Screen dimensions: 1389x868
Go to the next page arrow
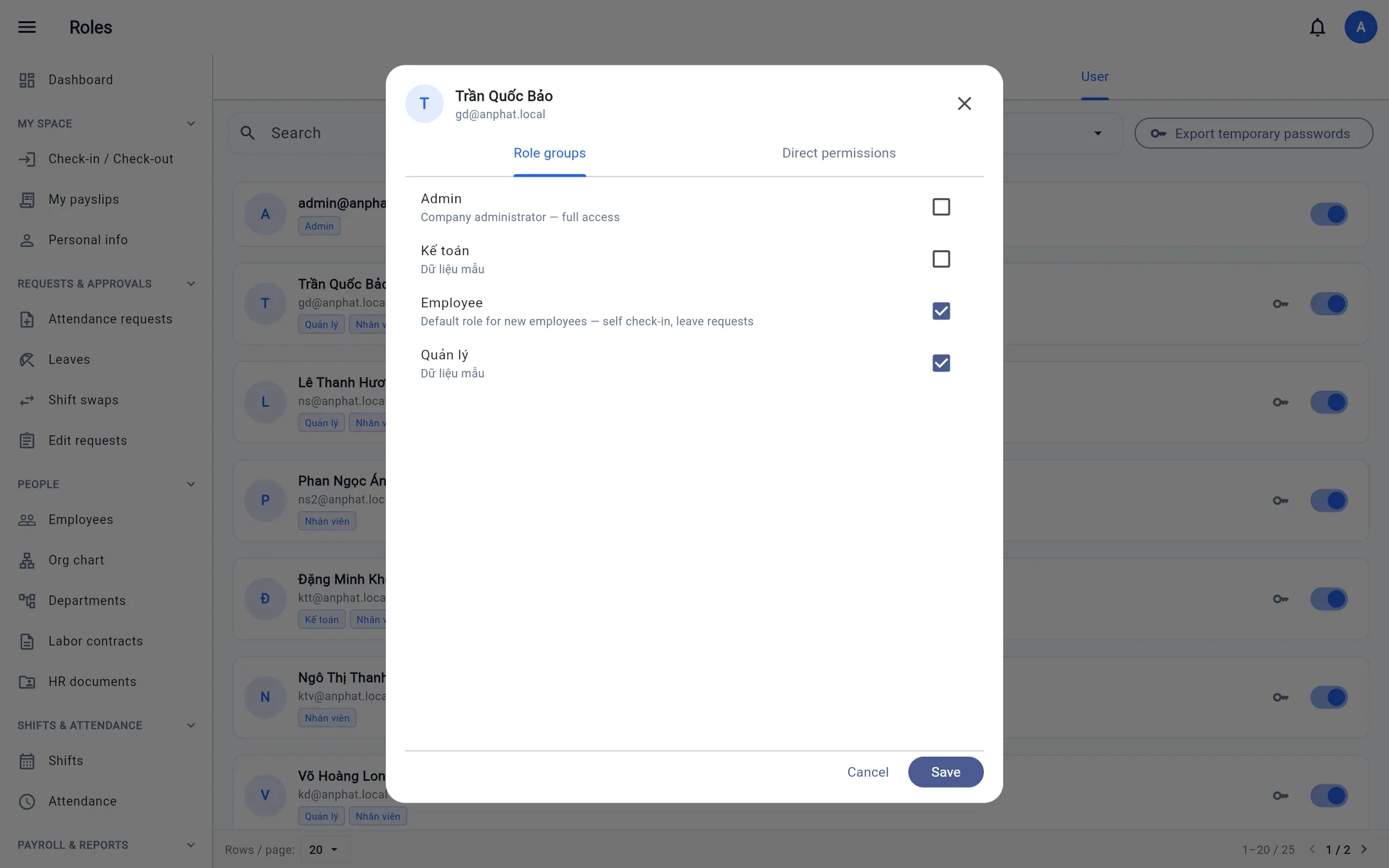point(1365,849)
